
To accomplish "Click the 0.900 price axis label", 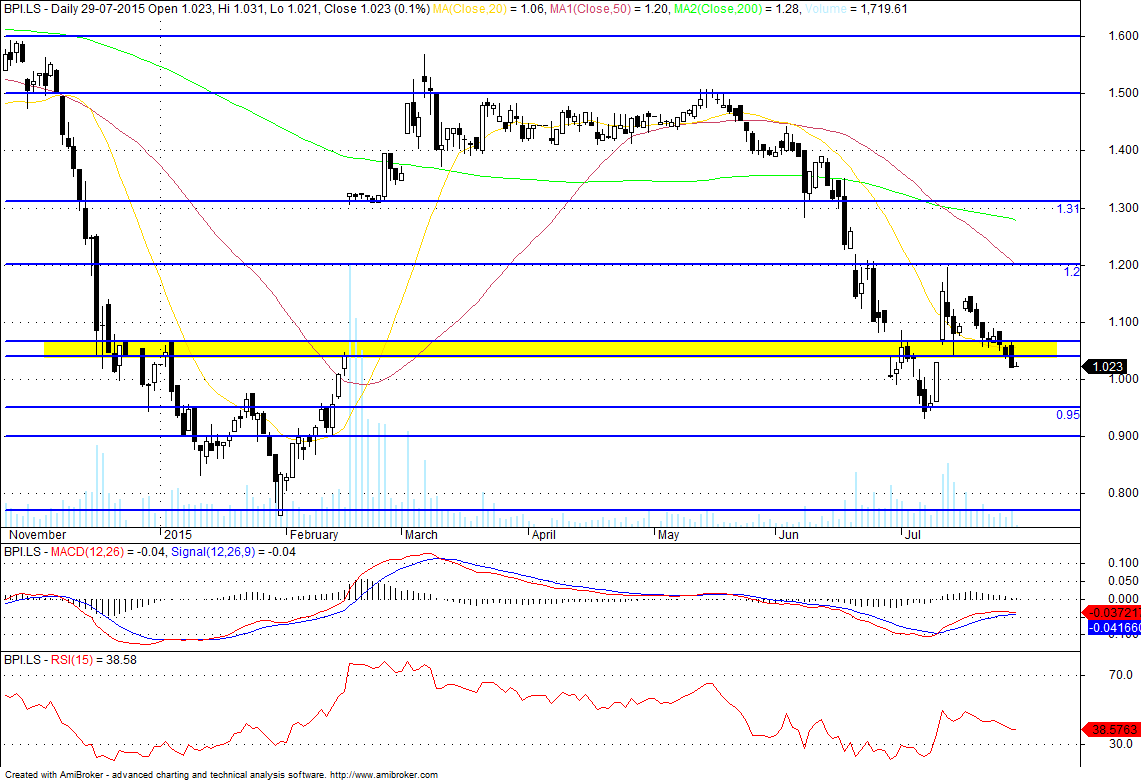I will 1123,436.
